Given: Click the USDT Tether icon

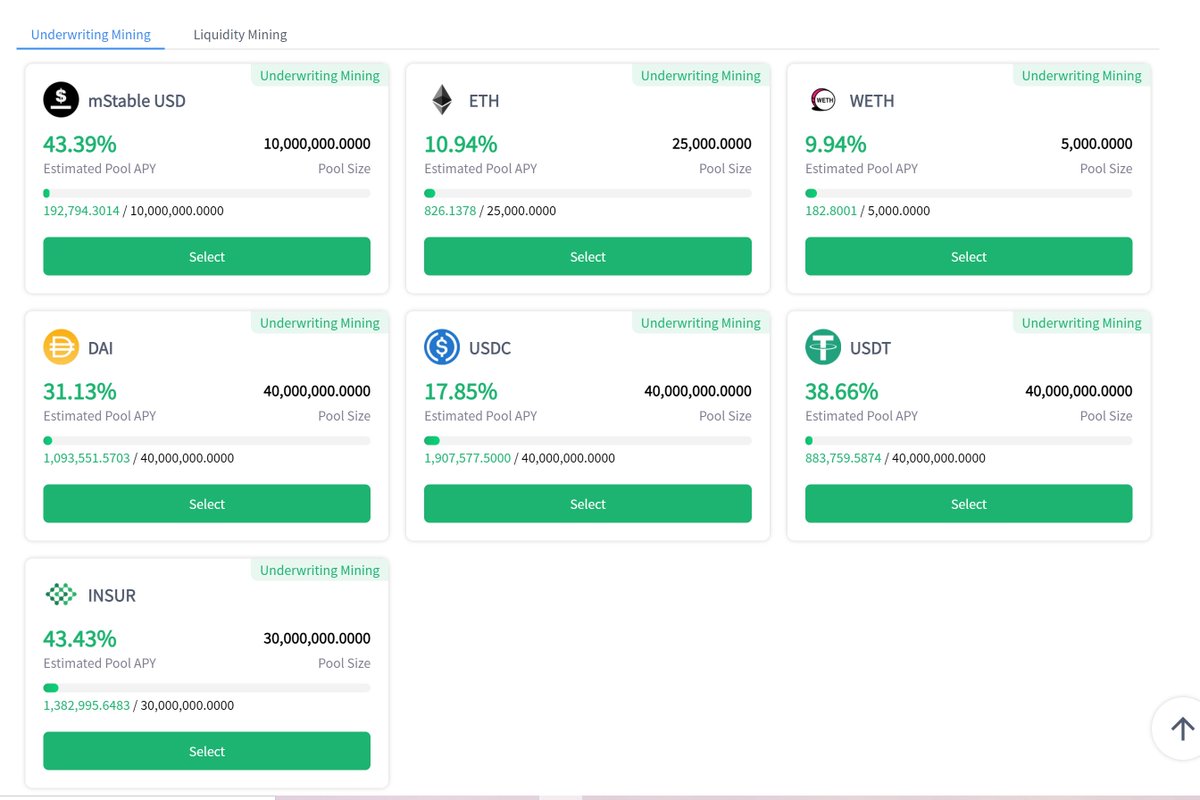Looking at the screenshot, I should [x=823, y=347].
